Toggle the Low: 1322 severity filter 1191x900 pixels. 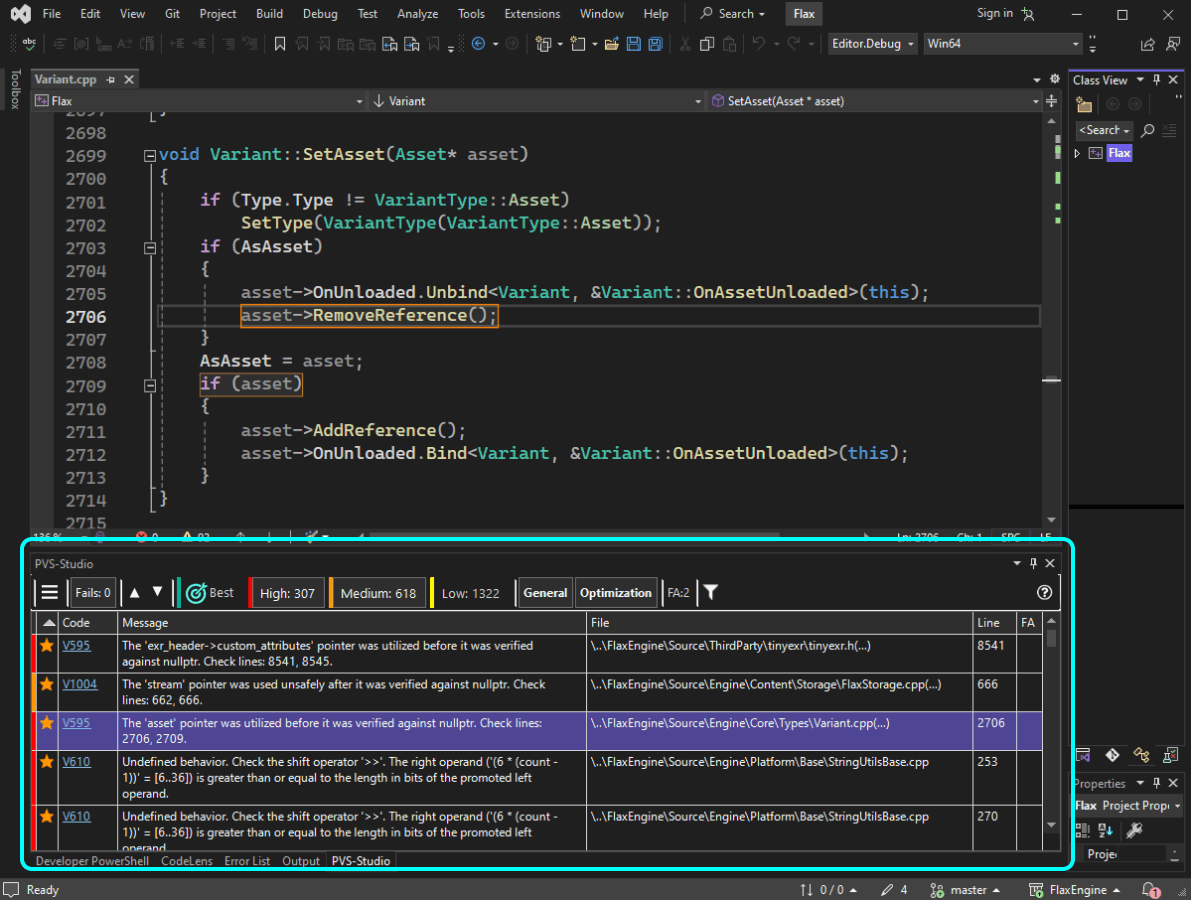[x=471, y=592]
